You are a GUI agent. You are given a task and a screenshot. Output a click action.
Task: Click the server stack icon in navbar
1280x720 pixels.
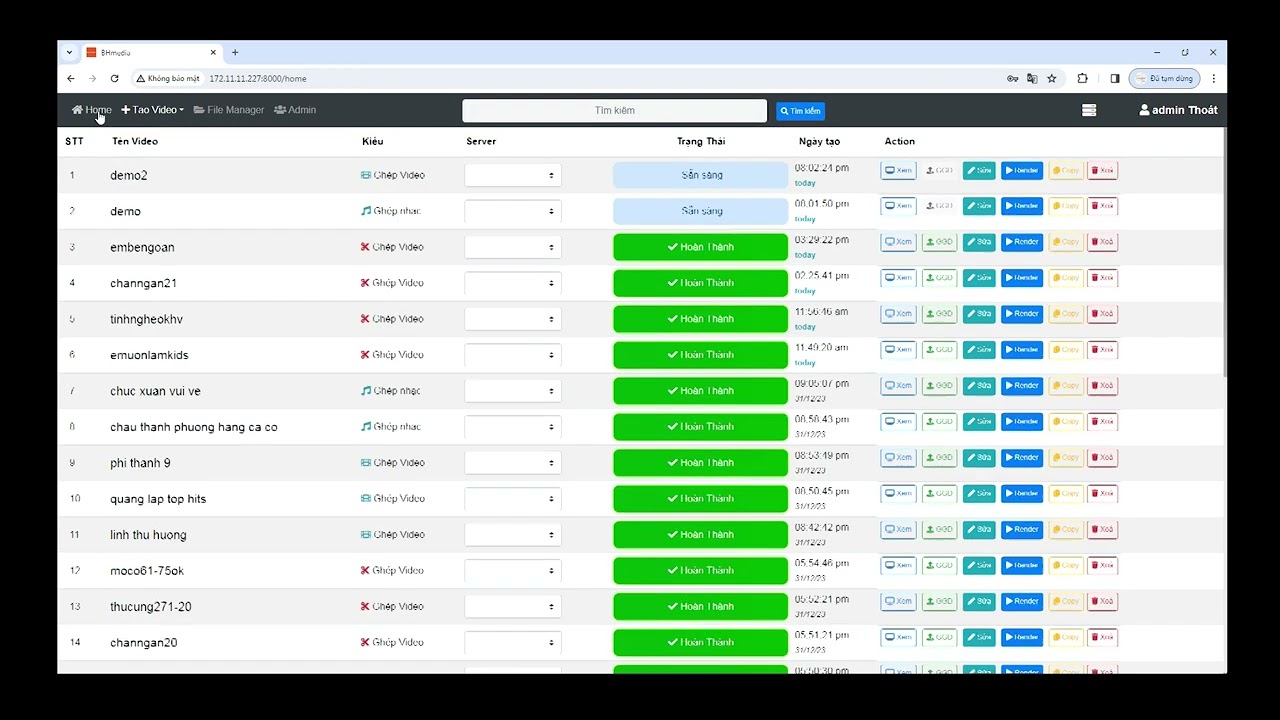click(x=1089, y=110)
